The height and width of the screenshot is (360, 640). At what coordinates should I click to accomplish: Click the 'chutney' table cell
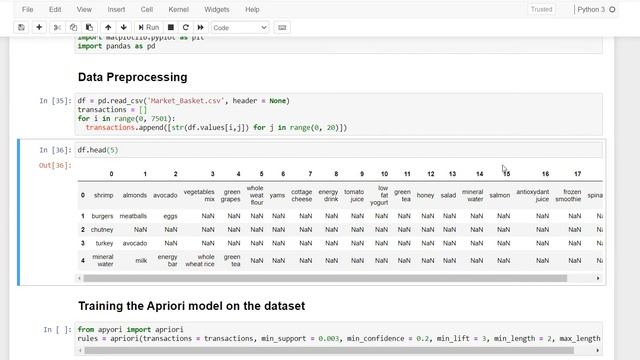102,229
